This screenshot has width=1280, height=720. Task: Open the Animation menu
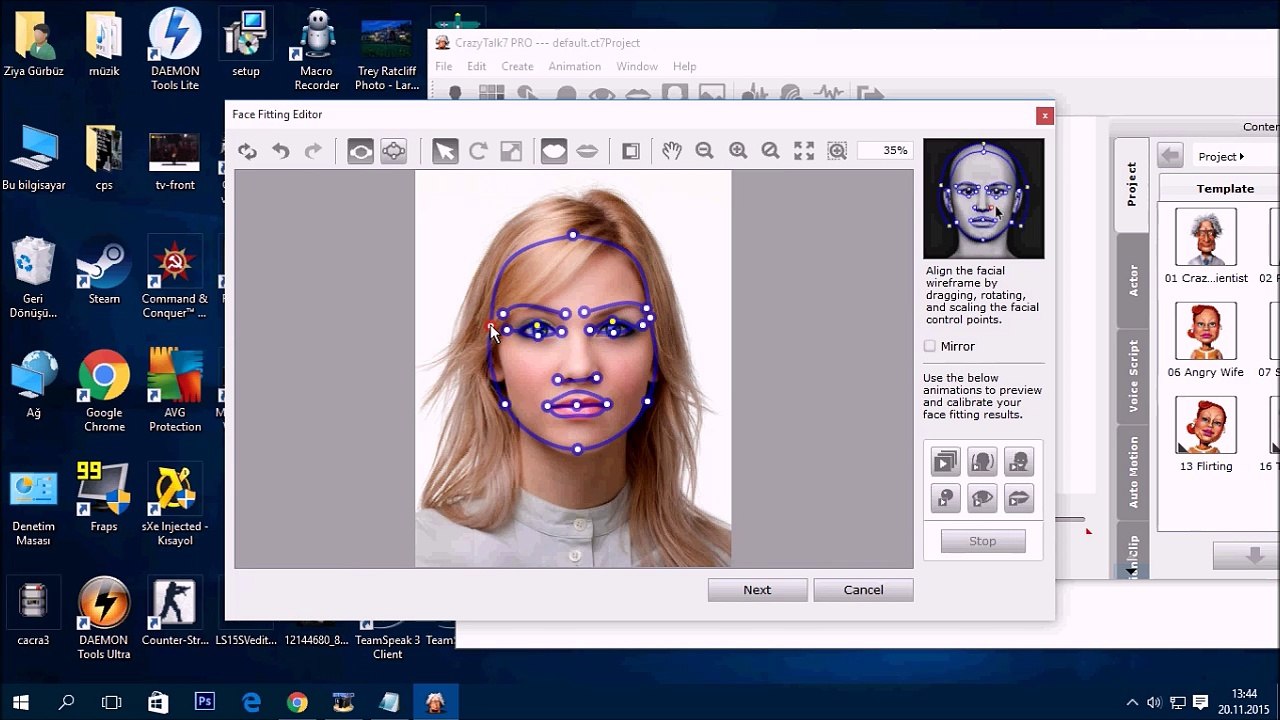click(574, 66)
